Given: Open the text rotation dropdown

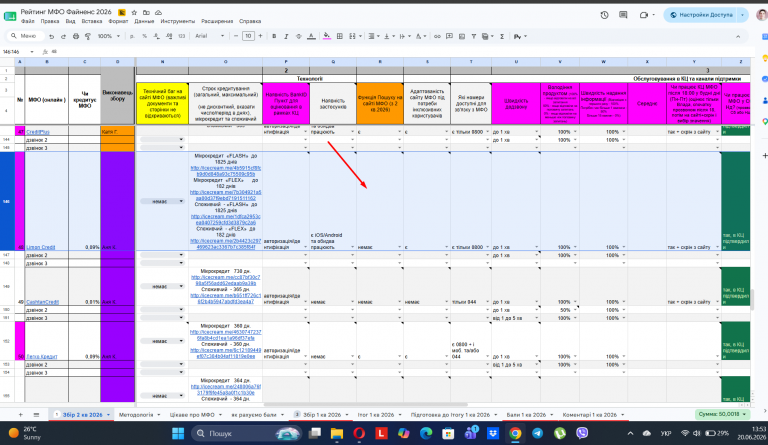Looking at the screenshot, I should pos(420,36).
